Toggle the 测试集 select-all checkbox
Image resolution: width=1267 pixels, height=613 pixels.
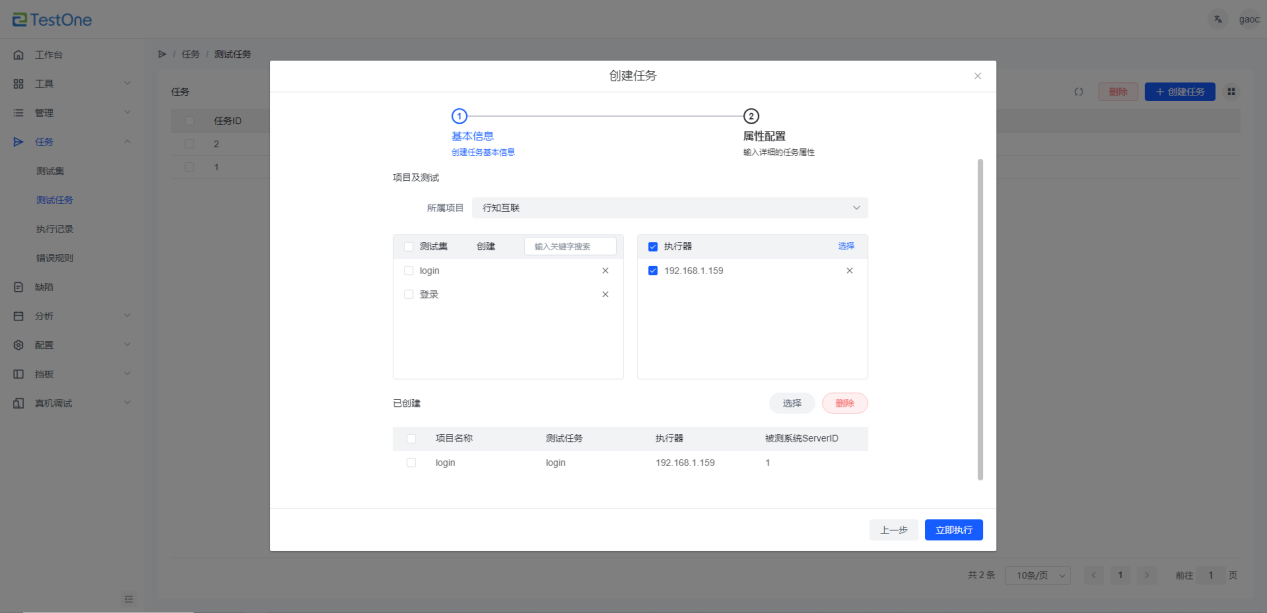click(408, 246)
